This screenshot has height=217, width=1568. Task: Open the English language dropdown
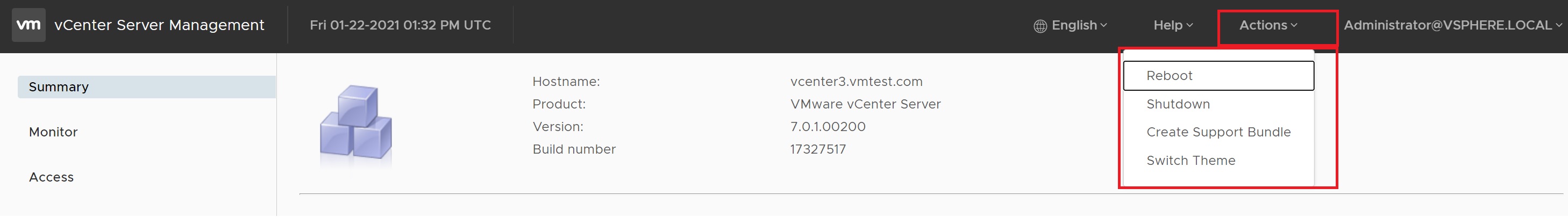tap(1071, 26)
